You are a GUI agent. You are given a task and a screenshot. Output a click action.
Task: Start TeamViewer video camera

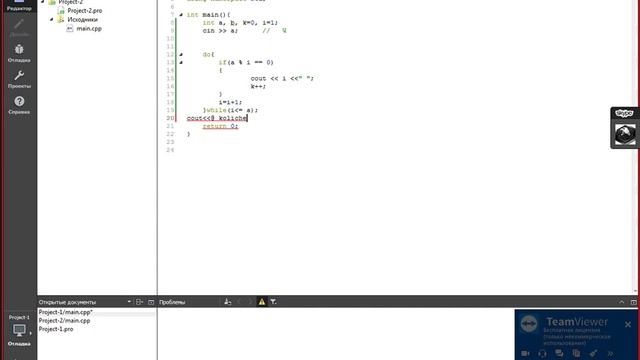(525, 353)
